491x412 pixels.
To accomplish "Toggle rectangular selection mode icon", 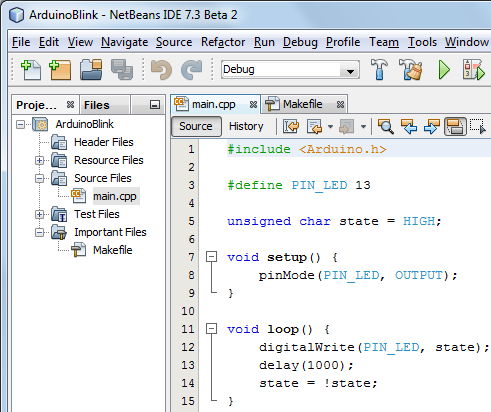I will [478, 127].
